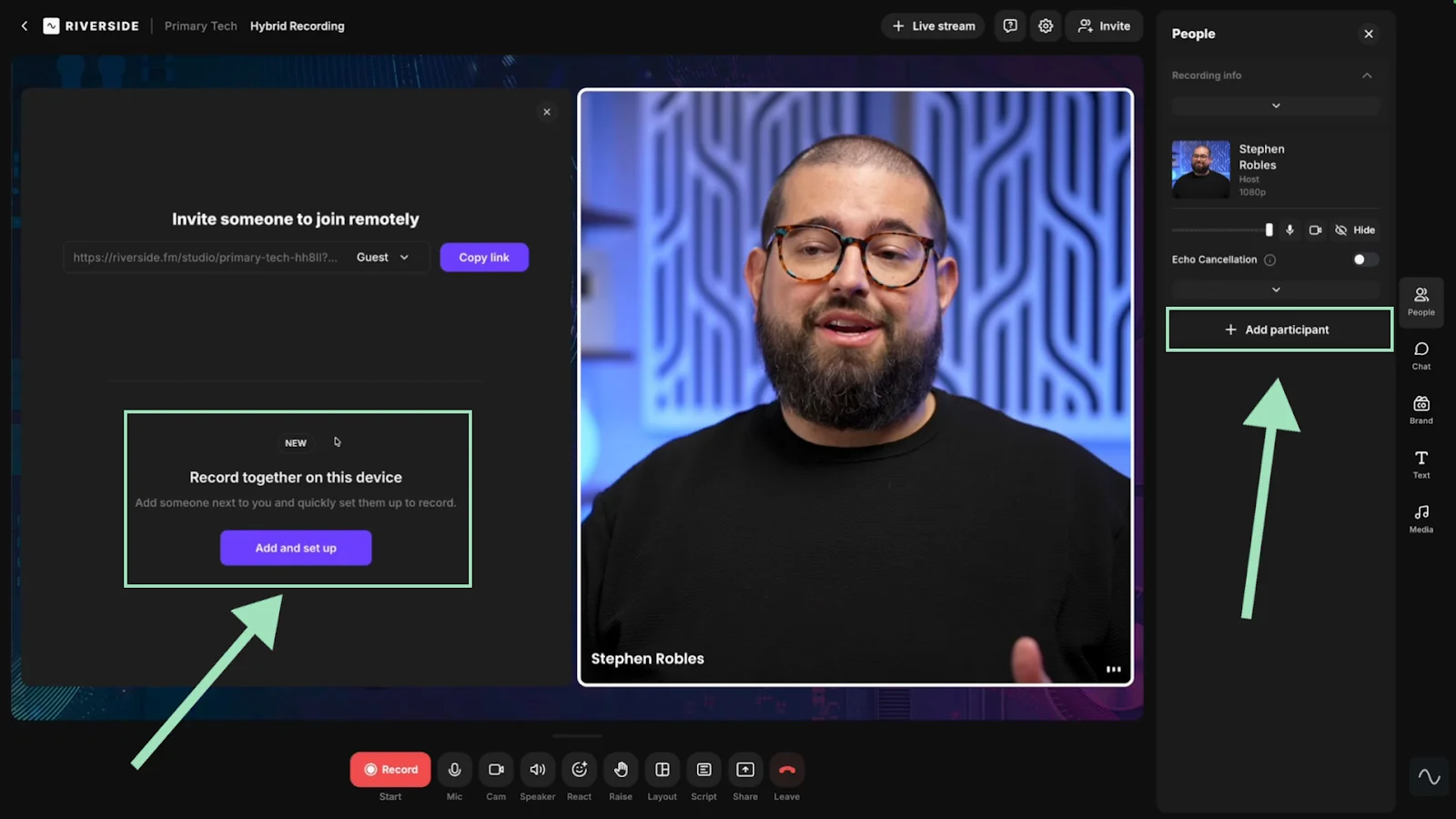Toggle Stephen's camera in the People panel
Viewport: 1456px width, 819px height.
click(x=1315, y=230)
